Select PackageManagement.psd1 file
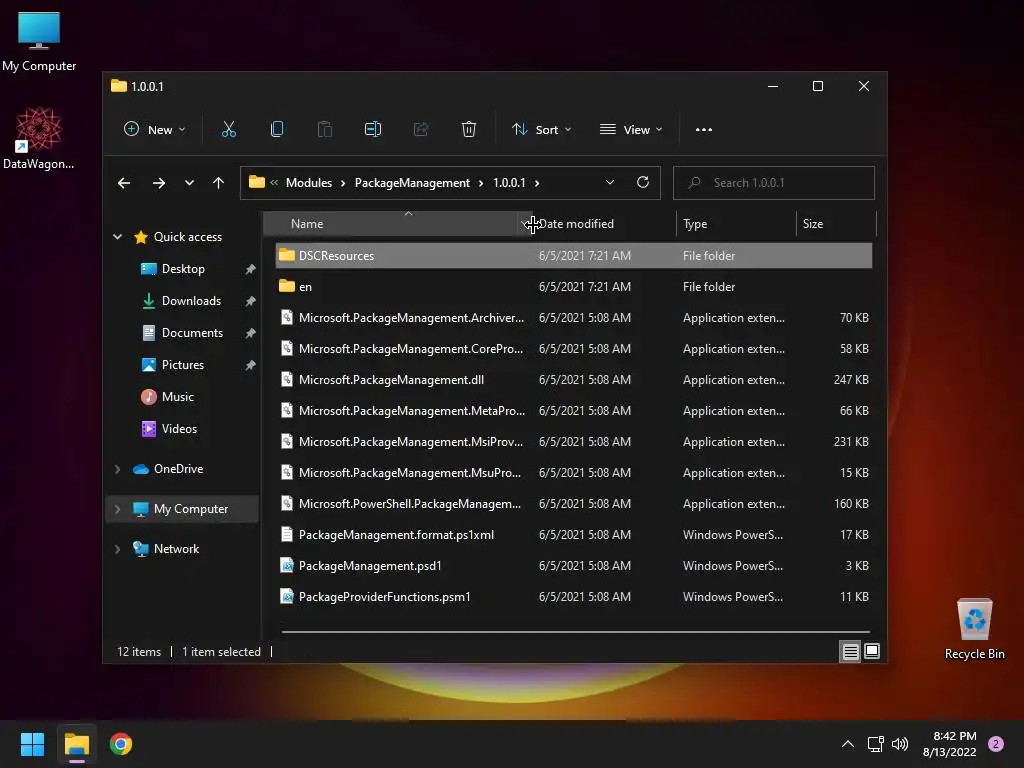Screen dimensions: 1024x768 tap(574, 566)
